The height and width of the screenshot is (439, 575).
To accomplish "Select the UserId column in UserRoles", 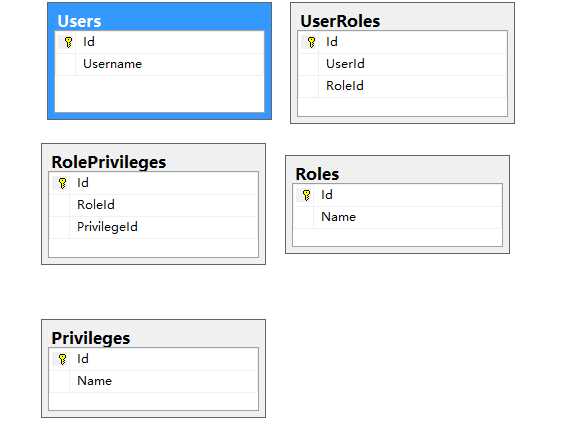I will click(x=402, y=64).
